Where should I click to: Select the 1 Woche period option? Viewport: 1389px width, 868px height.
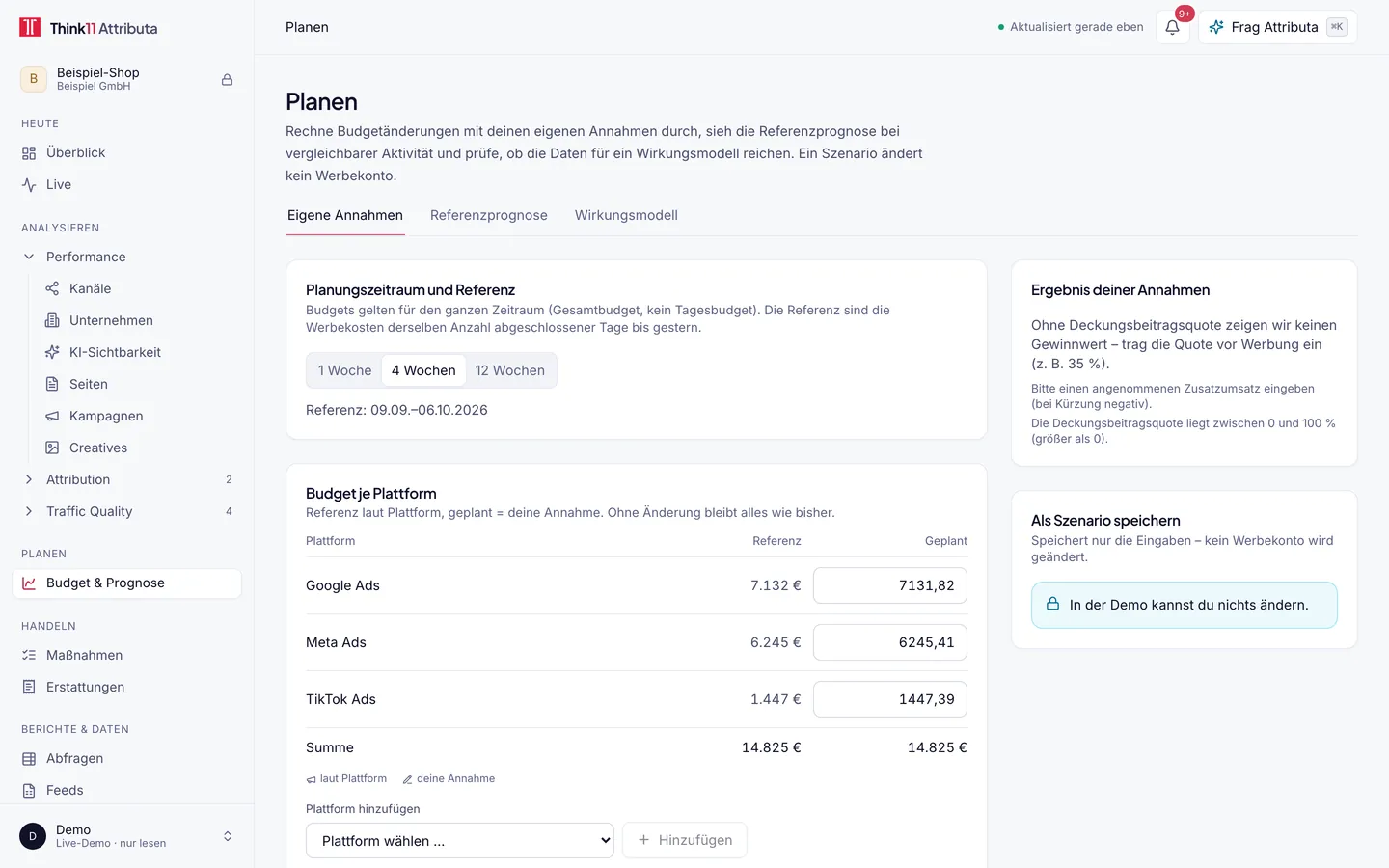point(344,370)
